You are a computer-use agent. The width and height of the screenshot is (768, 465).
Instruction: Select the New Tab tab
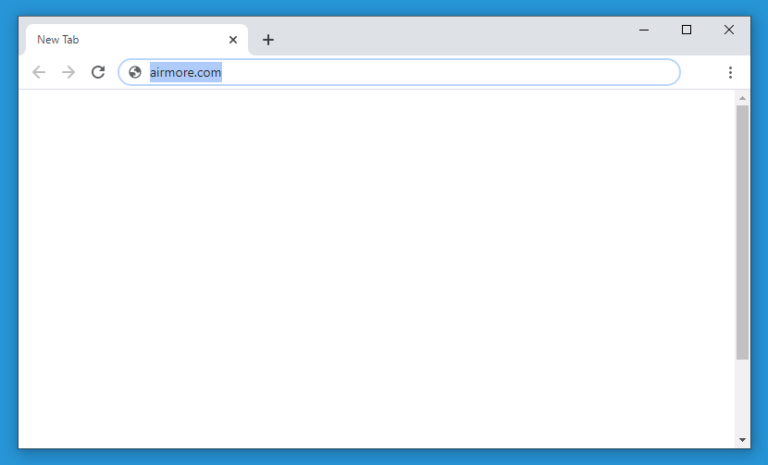[x=137, y=40]
